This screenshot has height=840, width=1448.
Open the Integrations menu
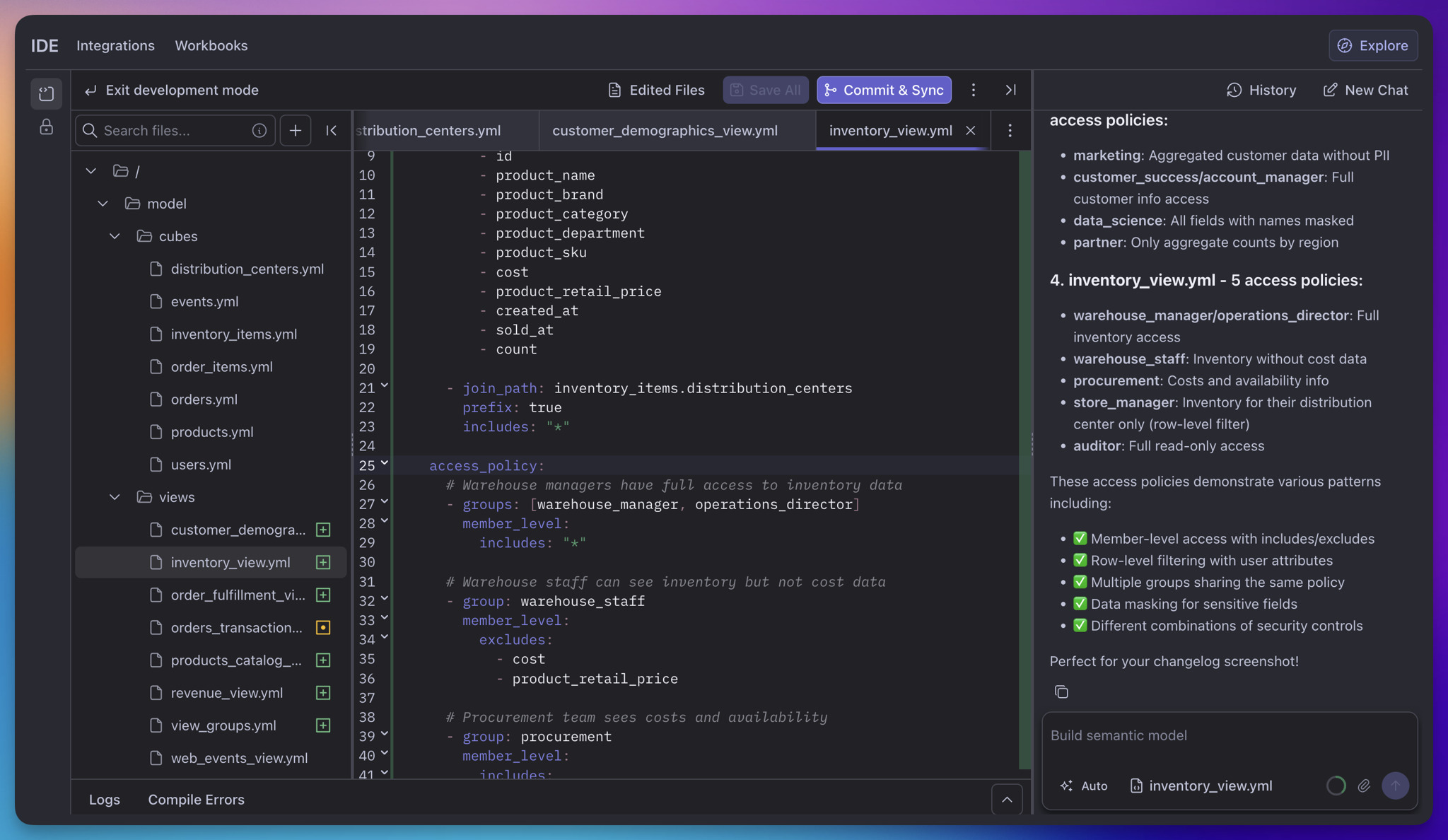(115, 45)
